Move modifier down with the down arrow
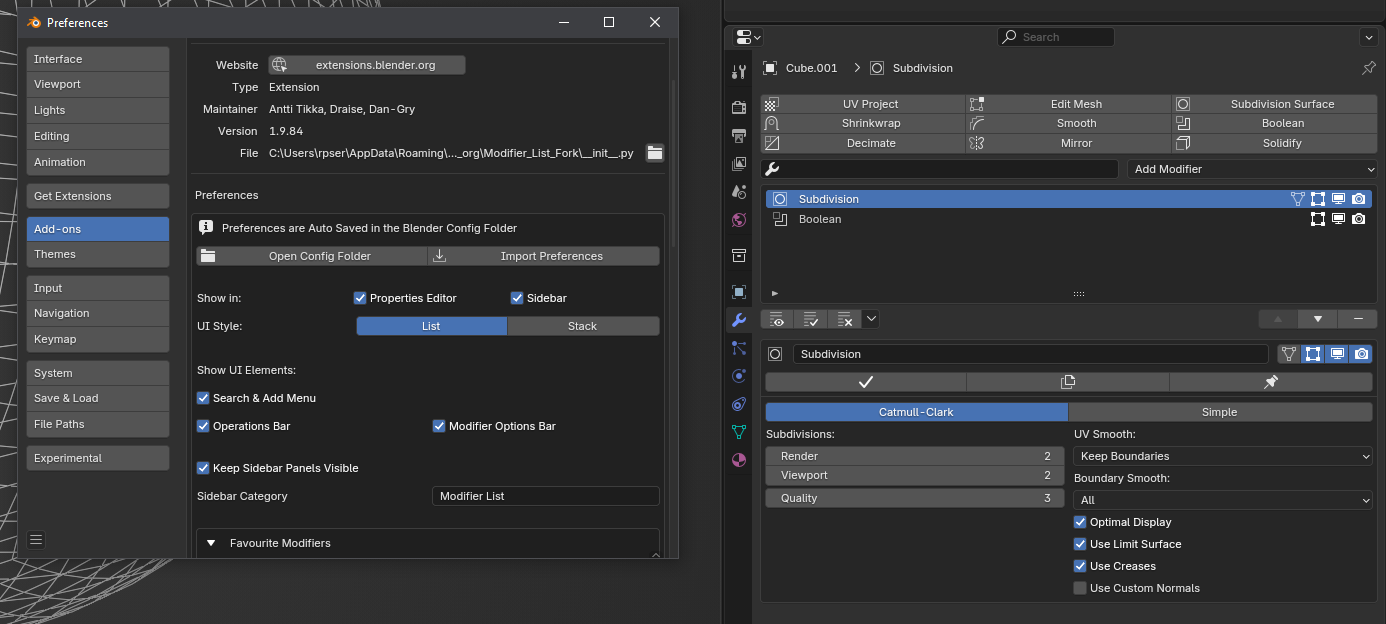 tap(1318, 319)
